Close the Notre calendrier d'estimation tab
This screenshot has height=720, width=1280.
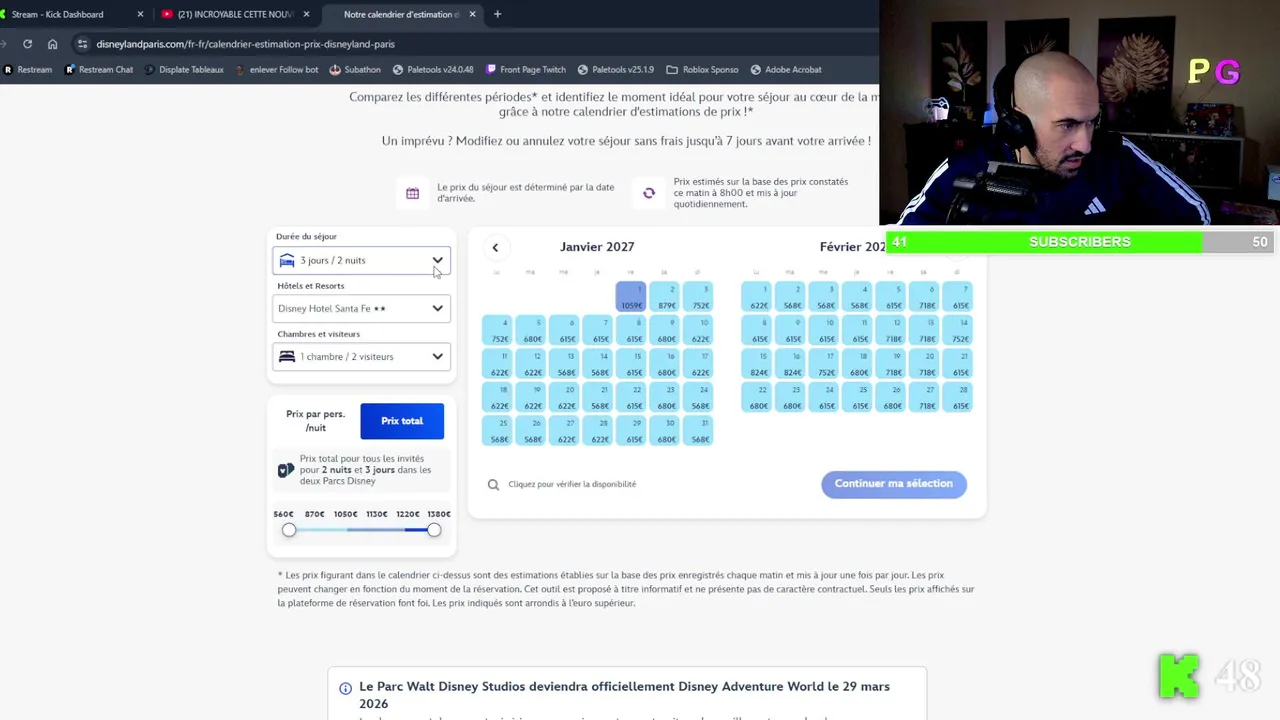click(x=472, y=14)
